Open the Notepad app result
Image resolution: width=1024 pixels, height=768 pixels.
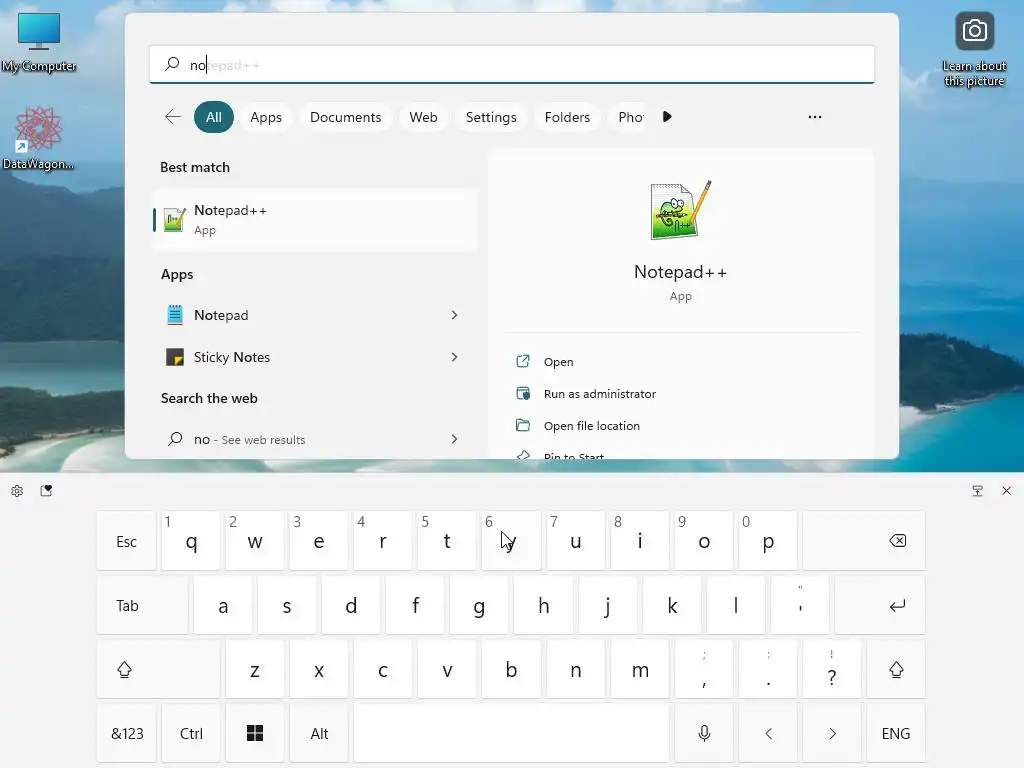(x=315, y=315)
